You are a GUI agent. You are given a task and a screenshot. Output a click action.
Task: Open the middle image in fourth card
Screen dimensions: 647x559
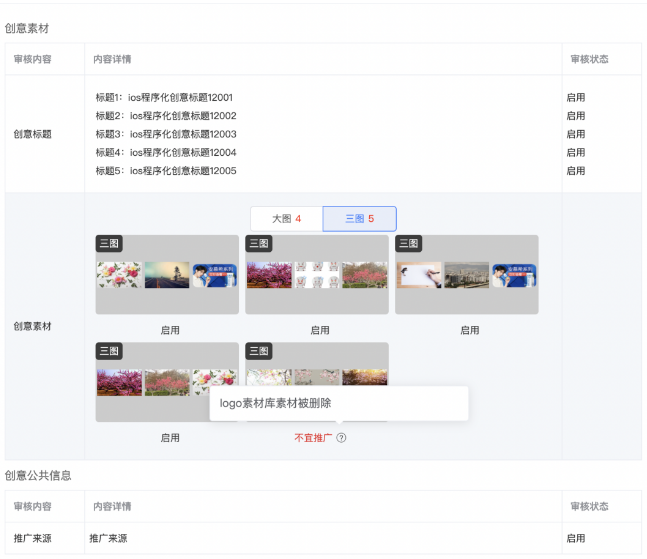pyautogui.click(x=166, y=382)
